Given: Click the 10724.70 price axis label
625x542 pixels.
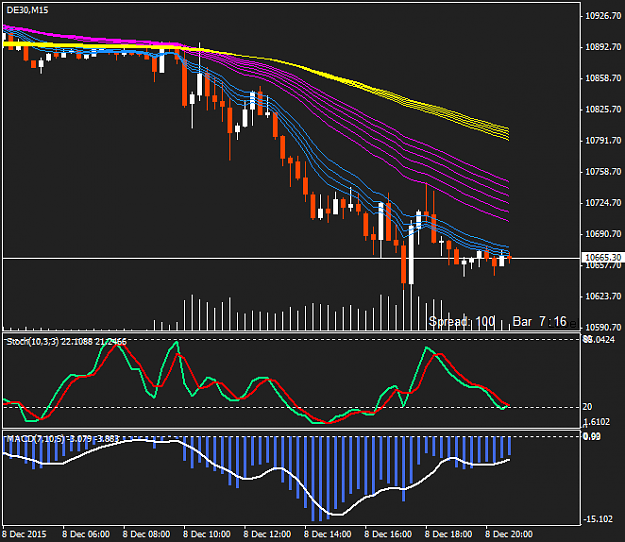Looking at the screenshot, I should (603, 203).
